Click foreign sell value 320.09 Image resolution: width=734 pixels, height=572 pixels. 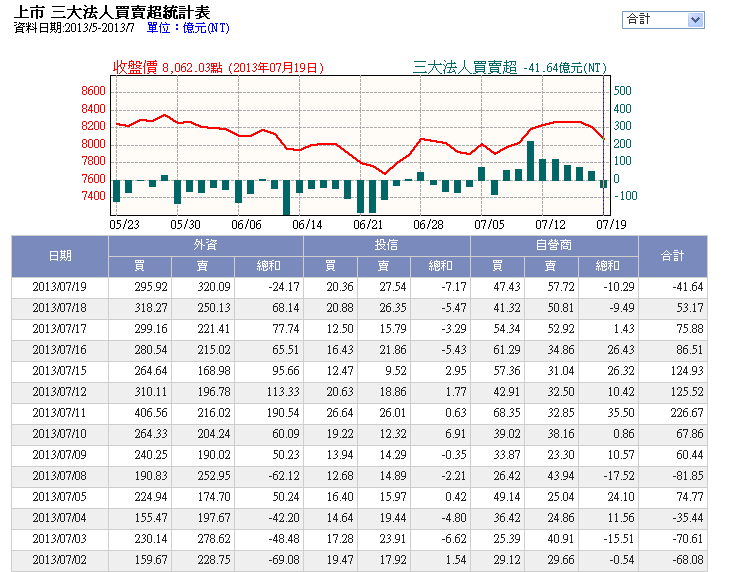tap(203, 287)
